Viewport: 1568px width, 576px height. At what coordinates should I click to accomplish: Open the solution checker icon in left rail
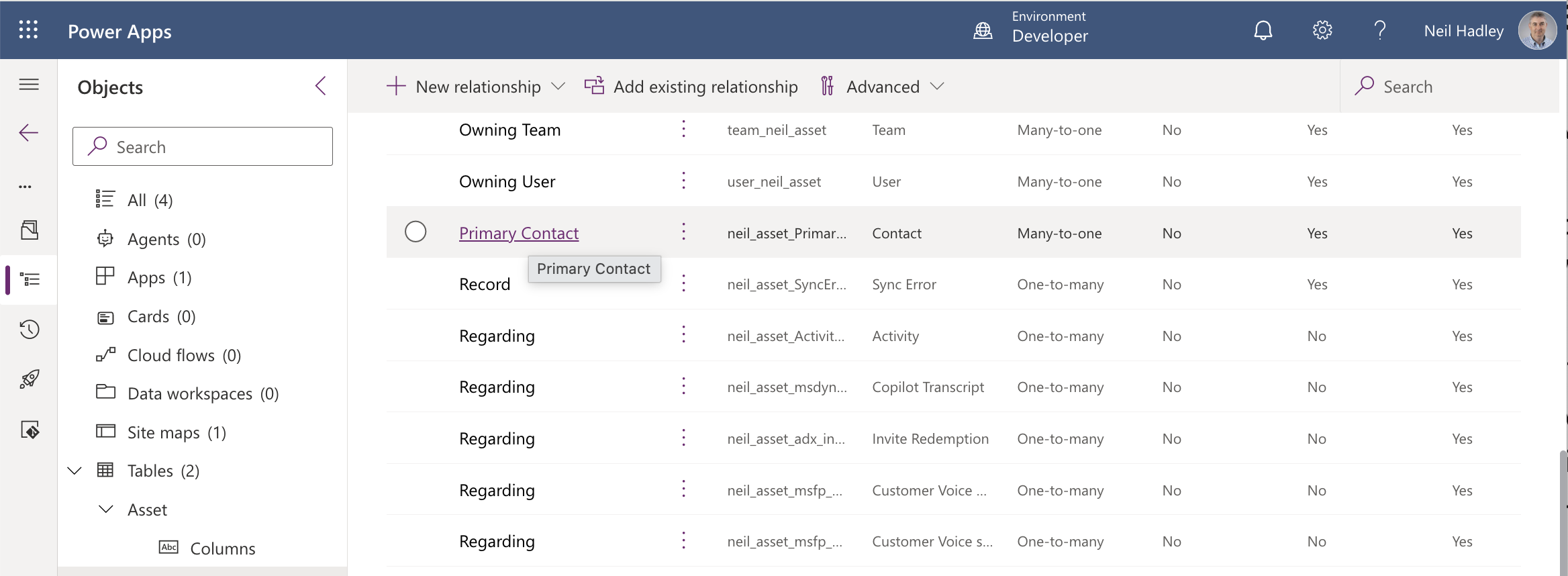pos(30,430)
